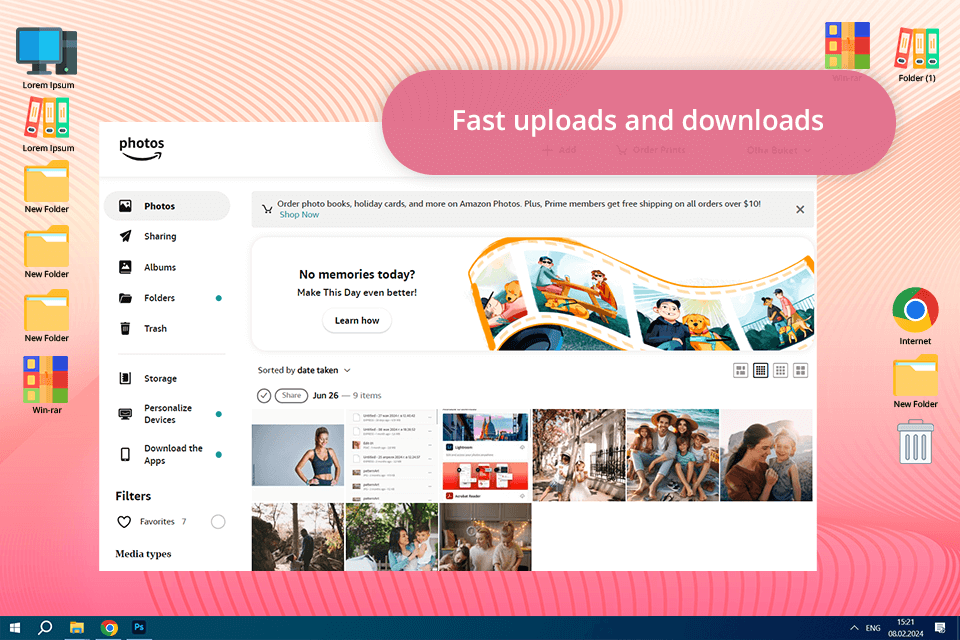The height and width of the screenshot is (640, 960).
Task: Enable the Favorites filter radio circle
Action: (x=218, y=522)
